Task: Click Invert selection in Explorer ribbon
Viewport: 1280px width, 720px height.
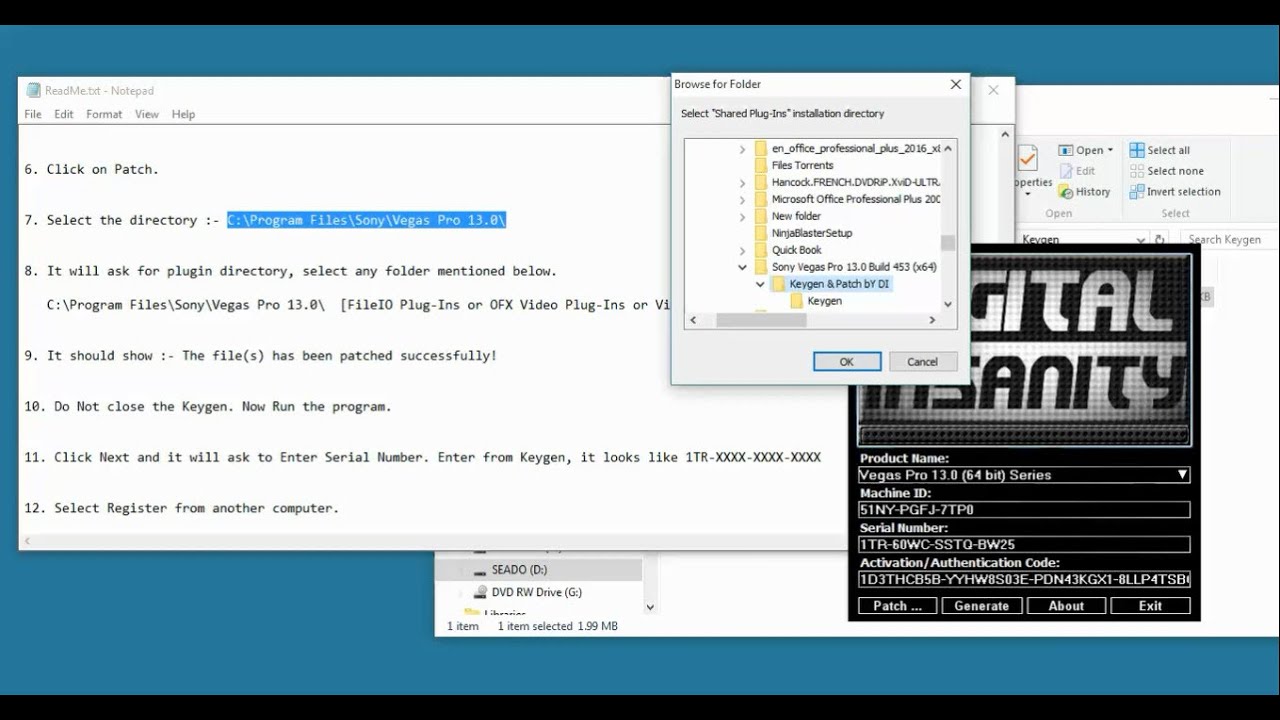Action: click(1175, 192)
